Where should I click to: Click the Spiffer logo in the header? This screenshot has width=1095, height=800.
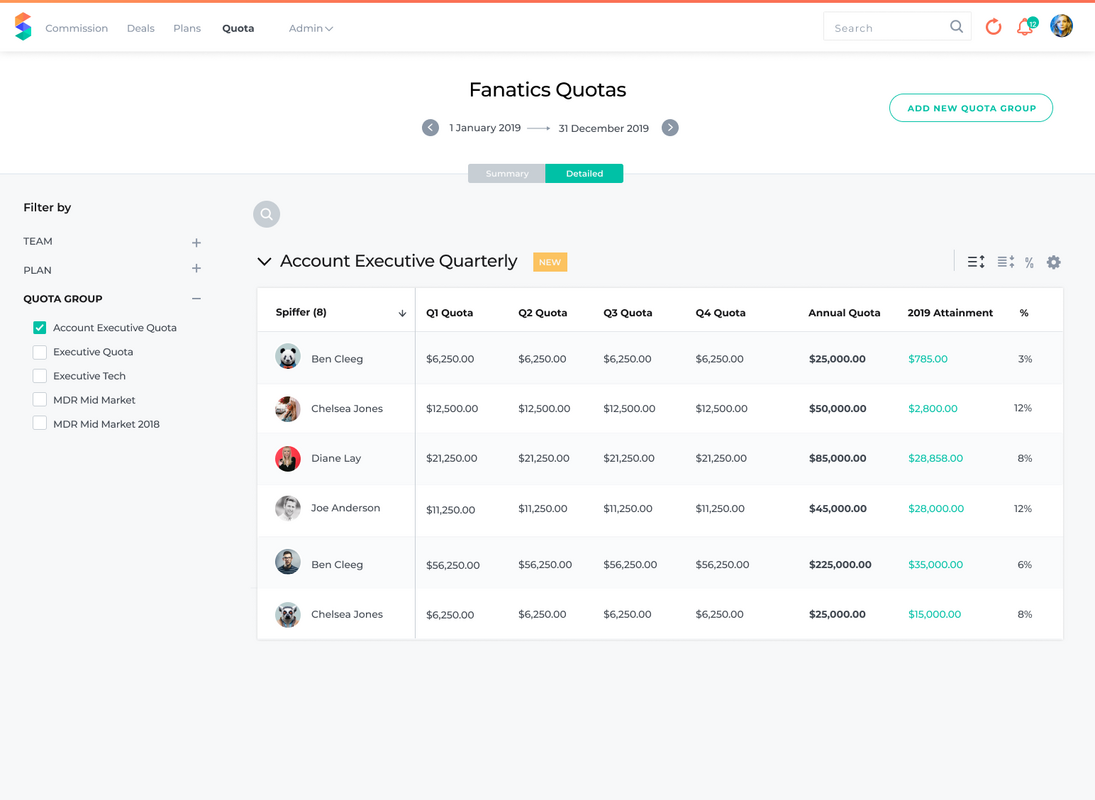22,25
